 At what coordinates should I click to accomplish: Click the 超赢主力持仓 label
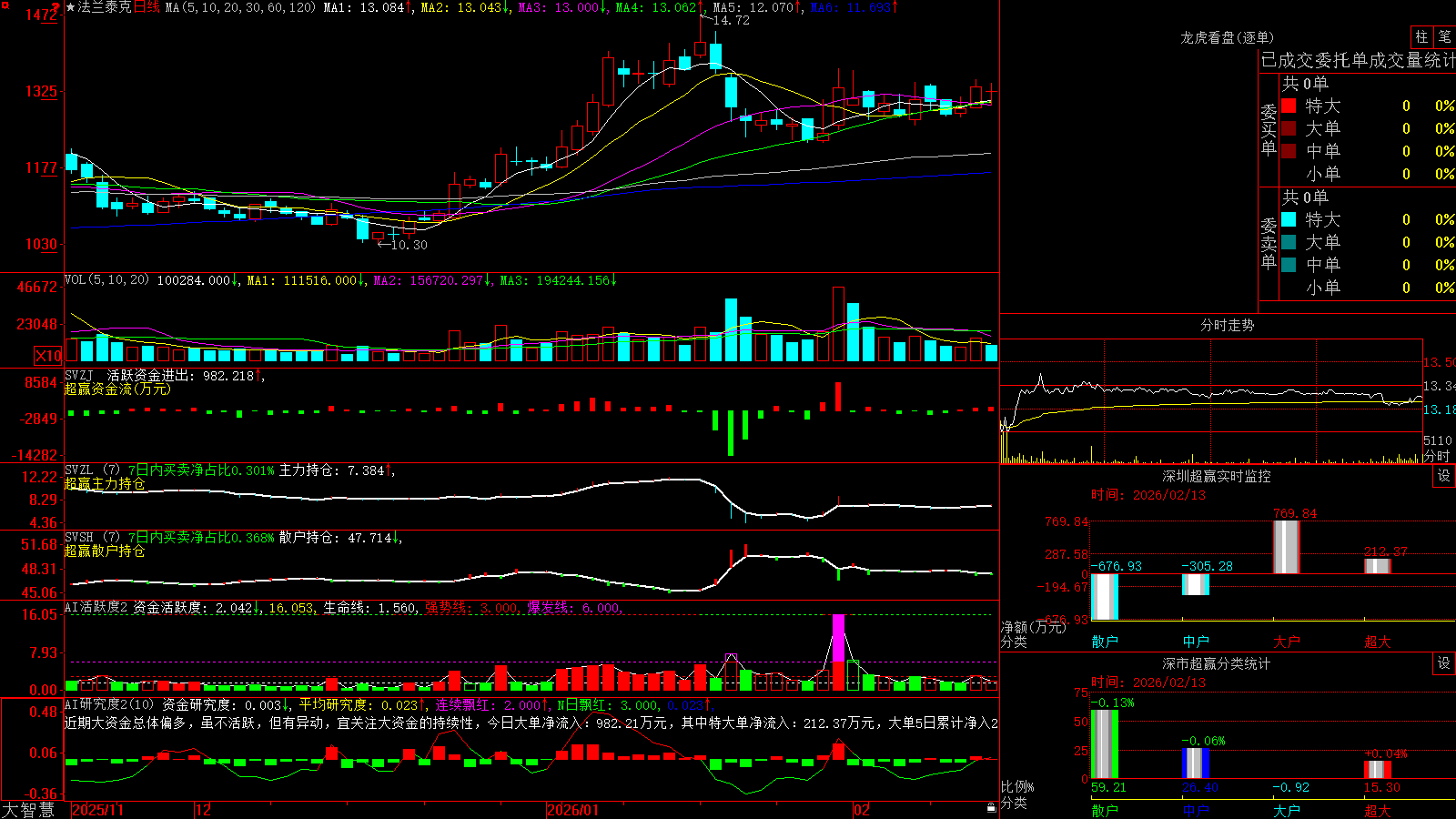click(105, 483)
